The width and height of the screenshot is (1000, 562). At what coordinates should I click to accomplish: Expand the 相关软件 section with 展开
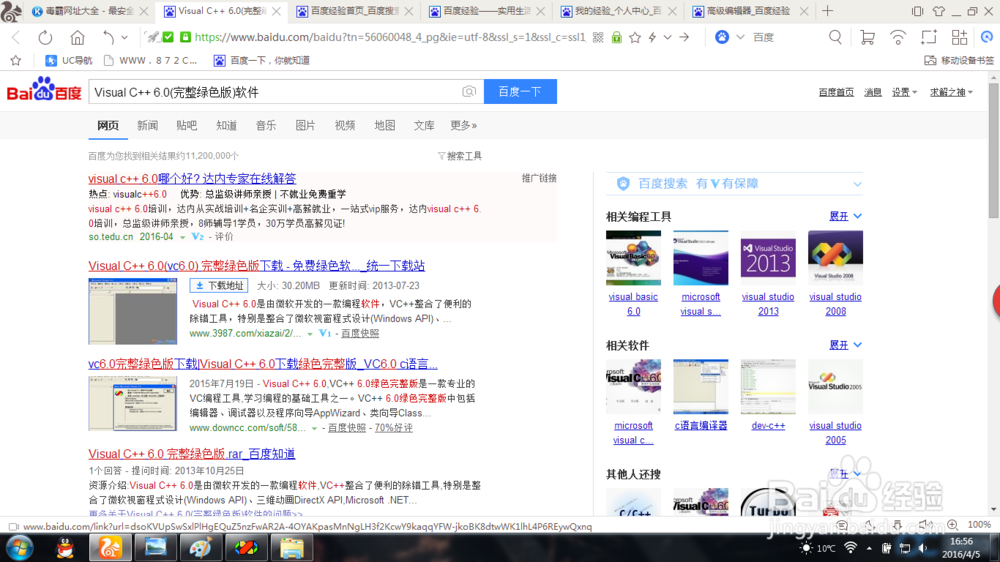pyautogui.click(x=845, y=345)
